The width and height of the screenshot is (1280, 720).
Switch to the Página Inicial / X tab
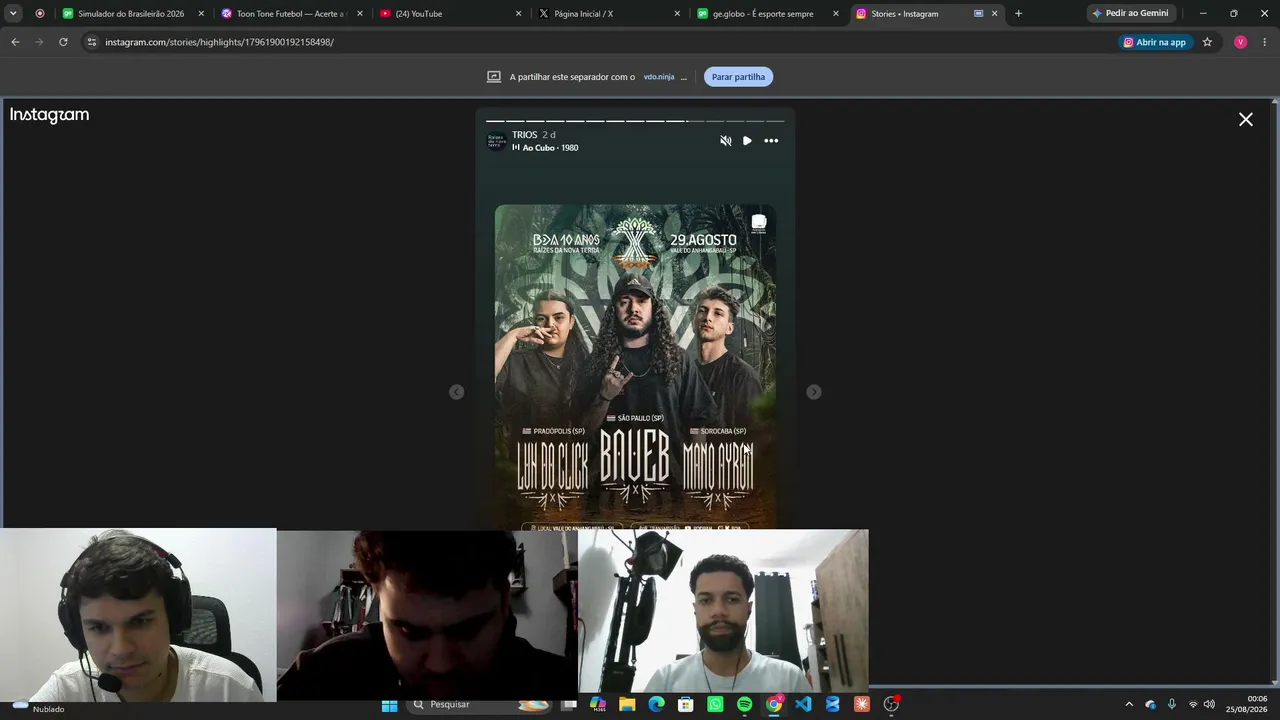610,14
